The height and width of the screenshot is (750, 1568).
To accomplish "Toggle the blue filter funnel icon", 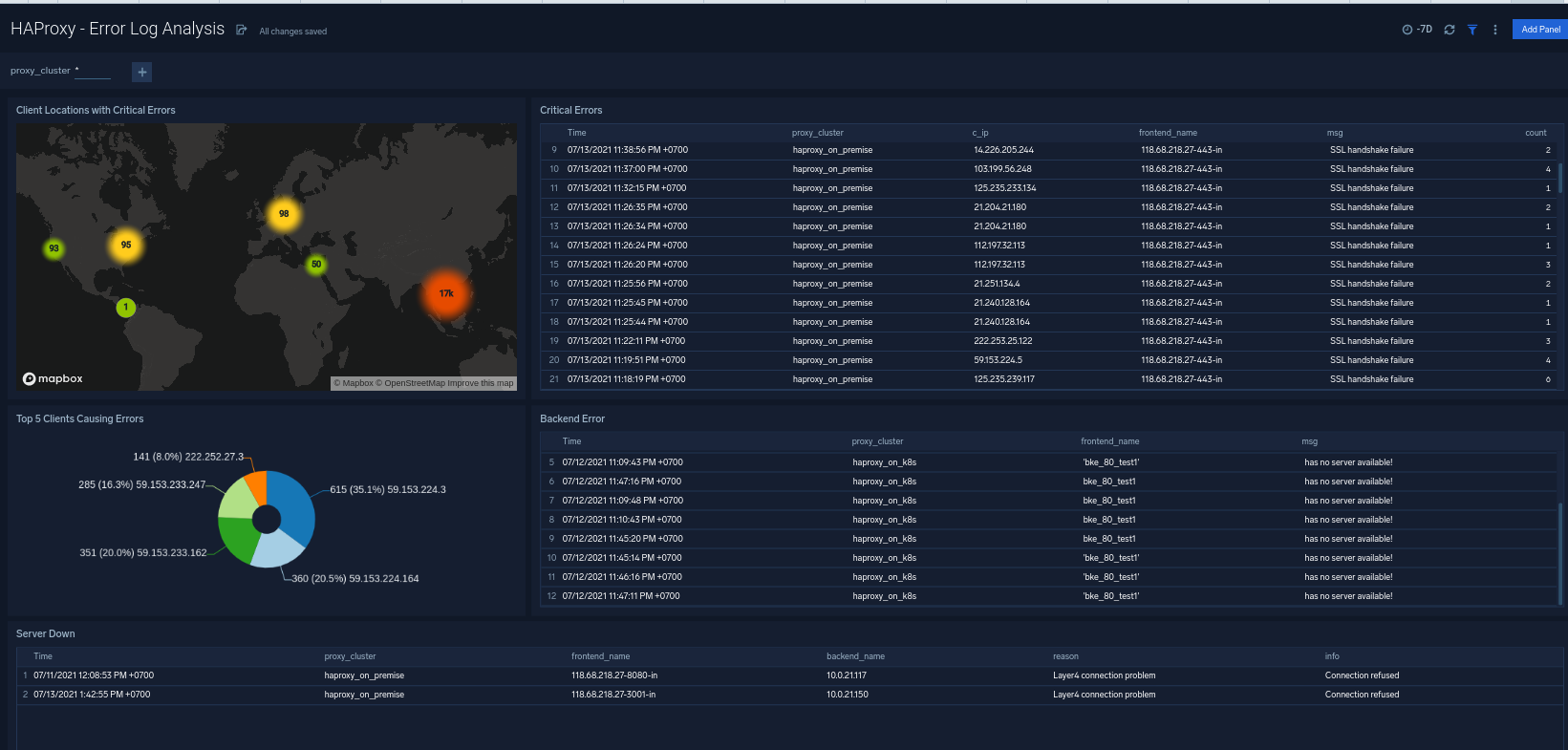I will tap(1472, 30).
